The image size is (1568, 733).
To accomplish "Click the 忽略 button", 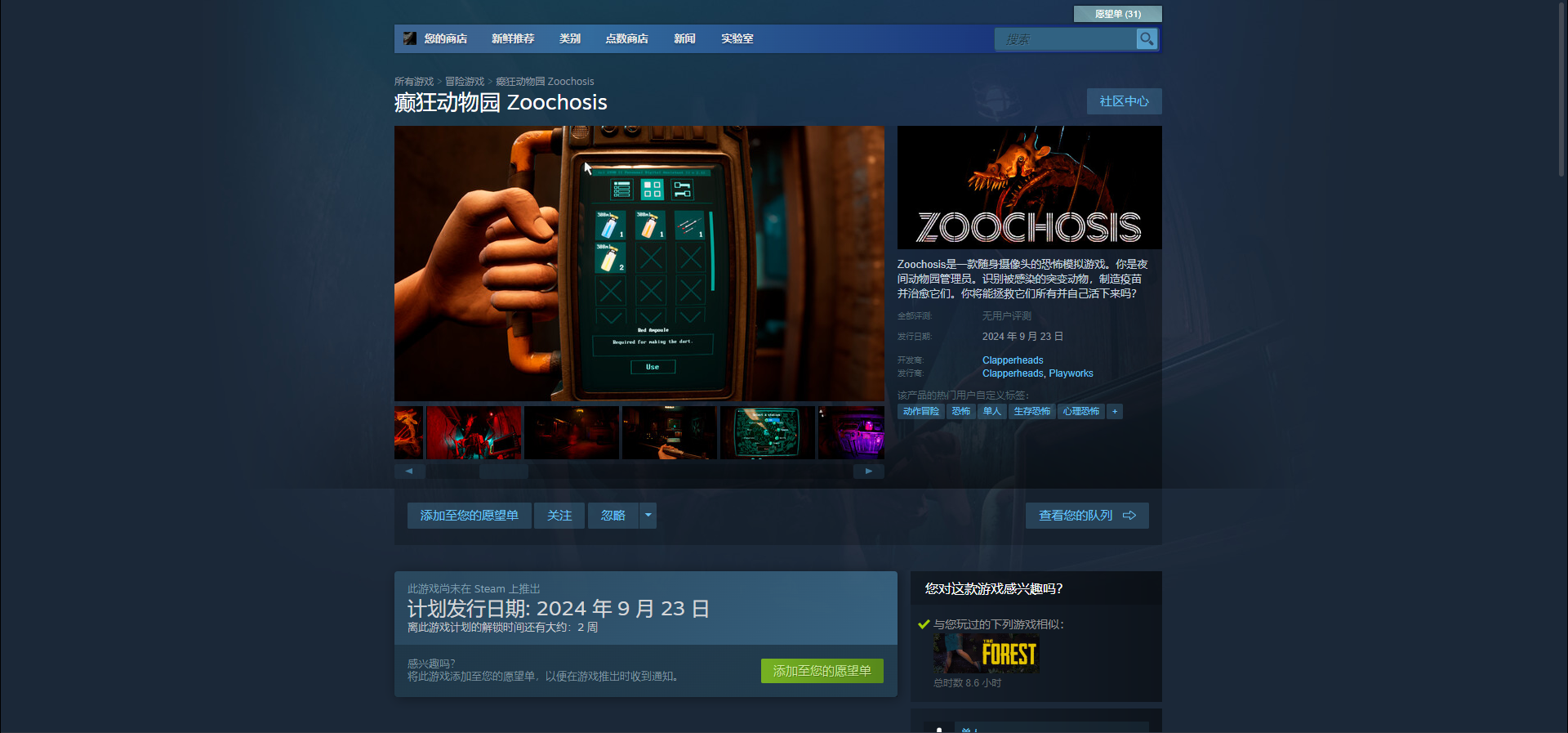I will [x=613, y=516].
